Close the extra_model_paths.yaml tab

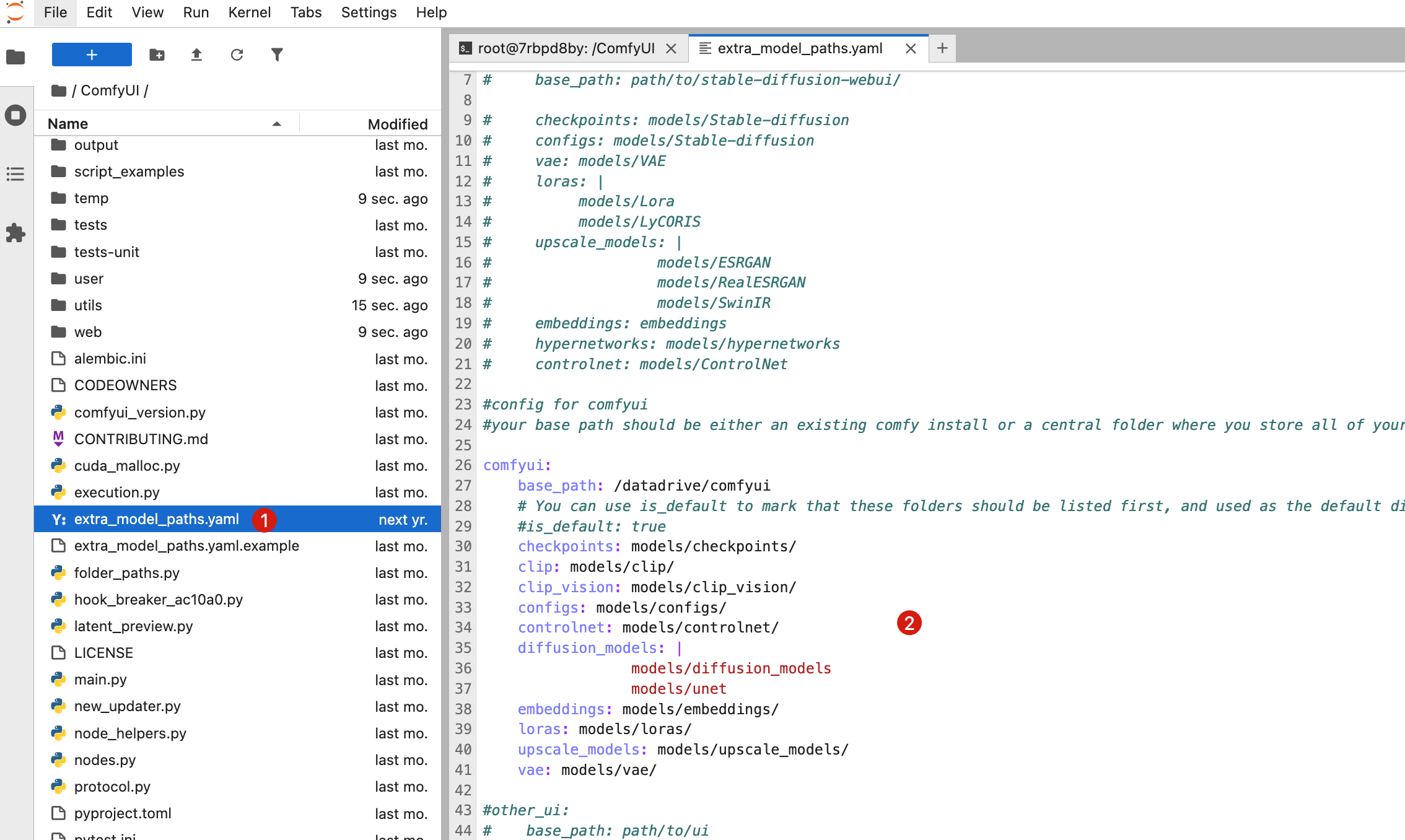(910, 48)
